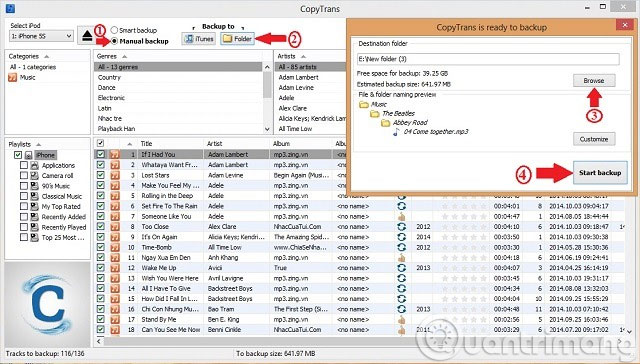Click CopyTrans logo in bottom-left panel

[x=47, y=304]
